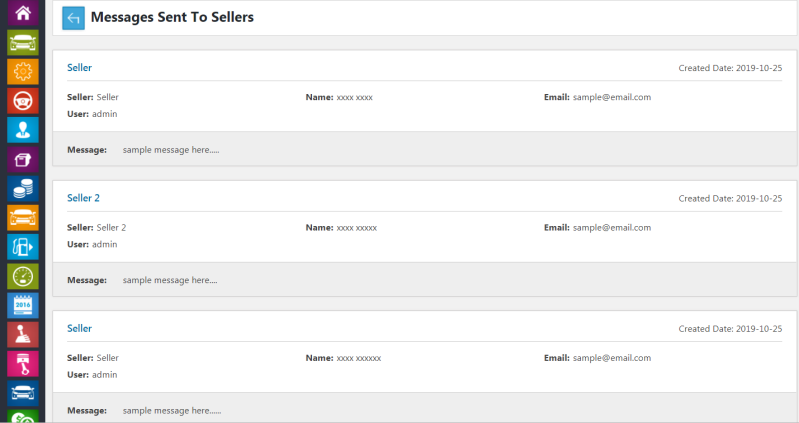Open the first 'Seller' message title link
This screenshot has width=799, height=423.
click(79, 67)
